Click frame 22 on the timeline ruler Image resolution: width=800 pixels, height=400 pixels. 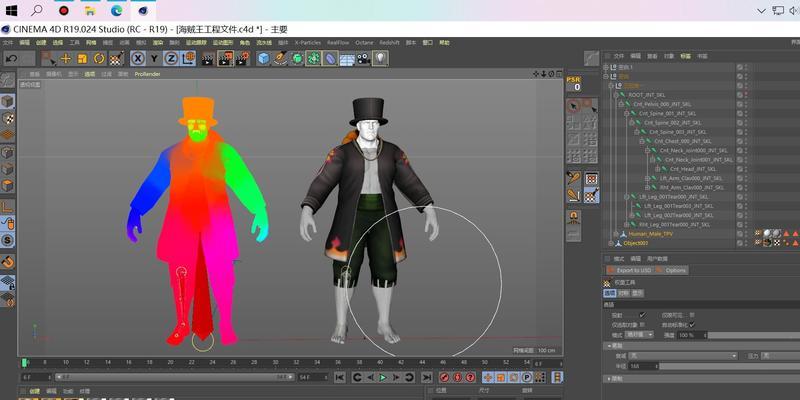click(192, 362)
